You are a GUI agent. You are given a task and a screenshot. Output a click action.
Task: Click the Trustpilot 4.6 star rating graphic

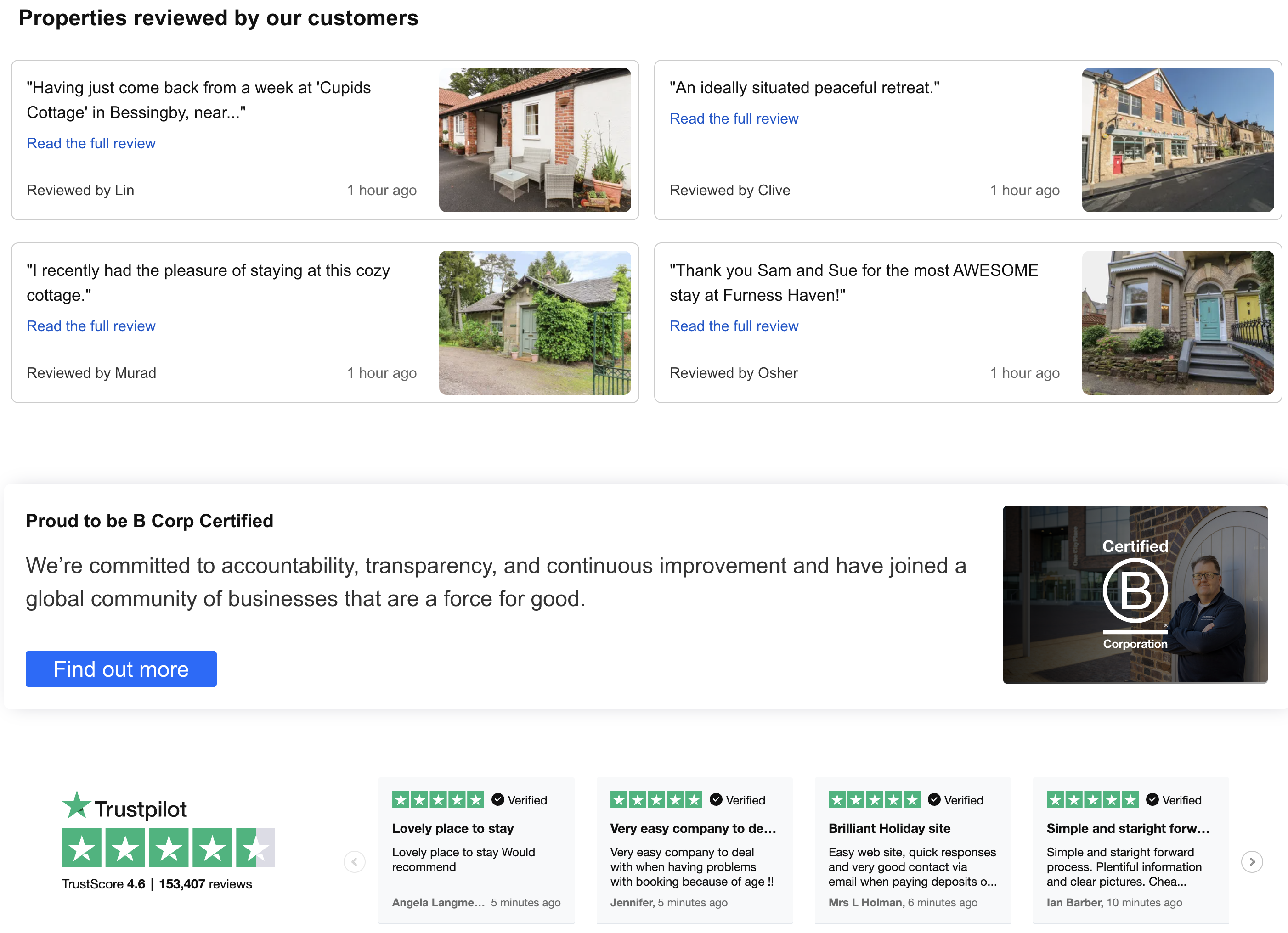click(x=168, y=848)
